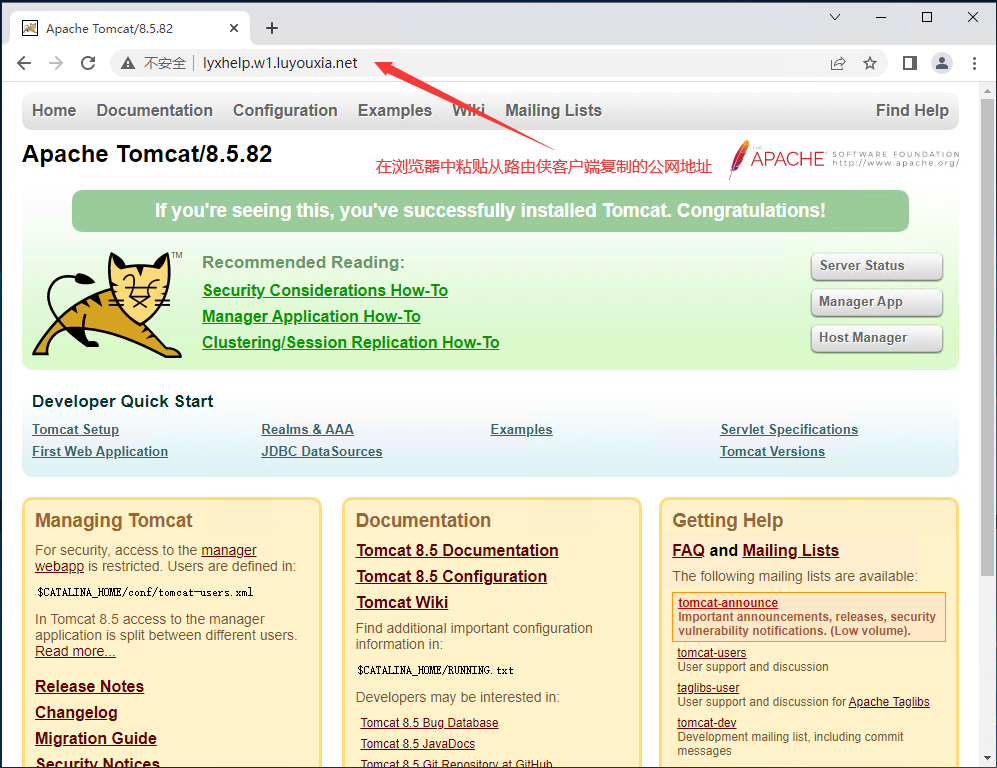The image size is (997, 768).
Task: Open Examples link under Developer Quick Start
Action: pyautogui.click(x=521, y=430)
